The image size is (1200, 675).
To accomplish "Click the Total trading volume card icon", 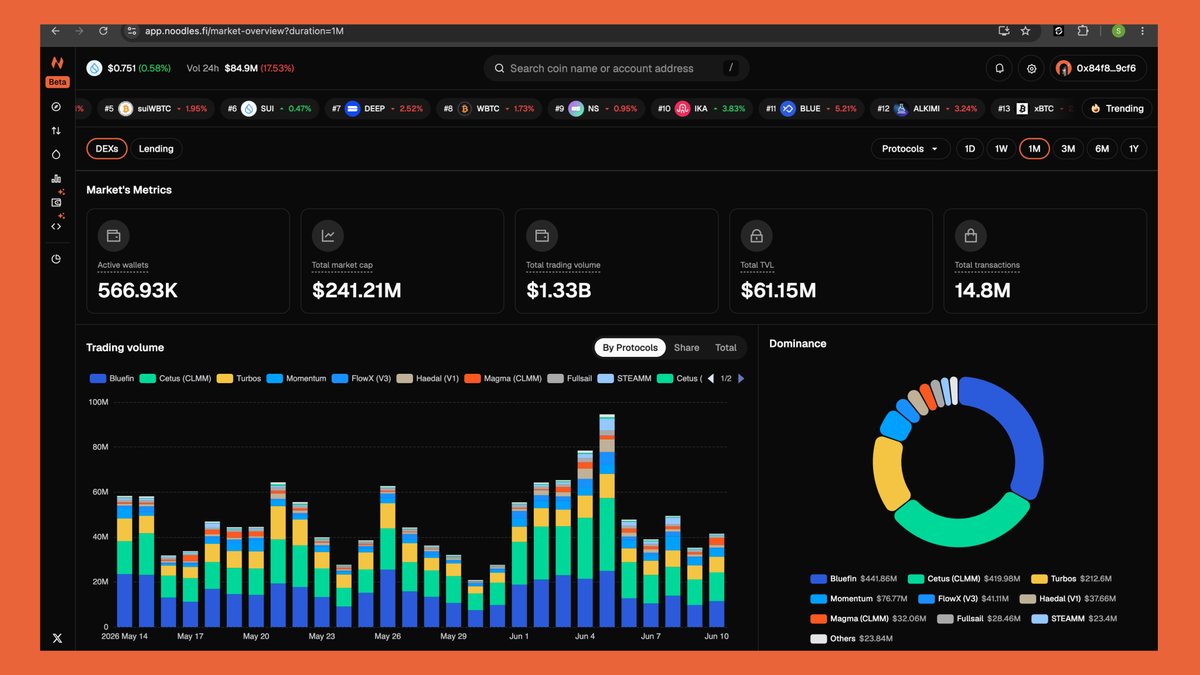I will (542, 236).
